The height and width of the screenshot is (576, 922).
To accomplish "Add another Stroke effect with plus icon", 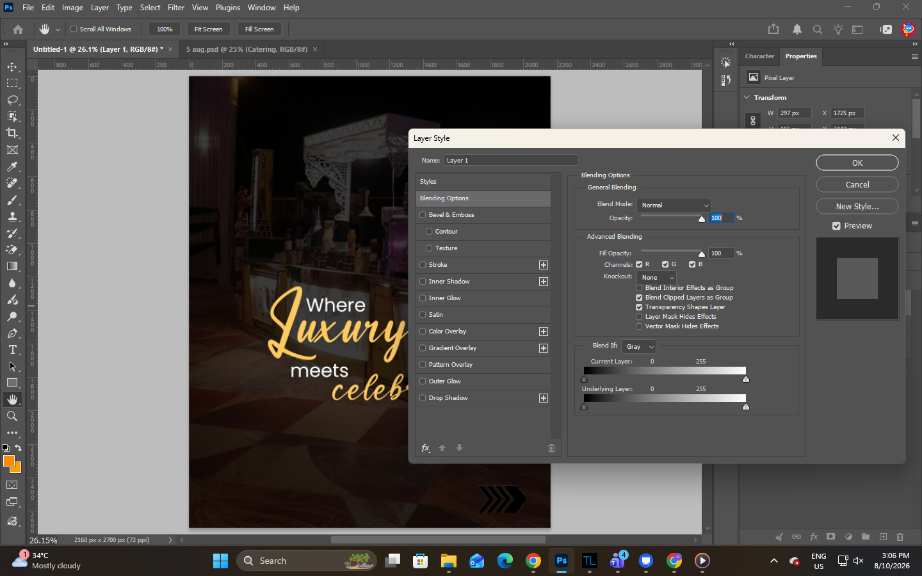I will [543, 265].
